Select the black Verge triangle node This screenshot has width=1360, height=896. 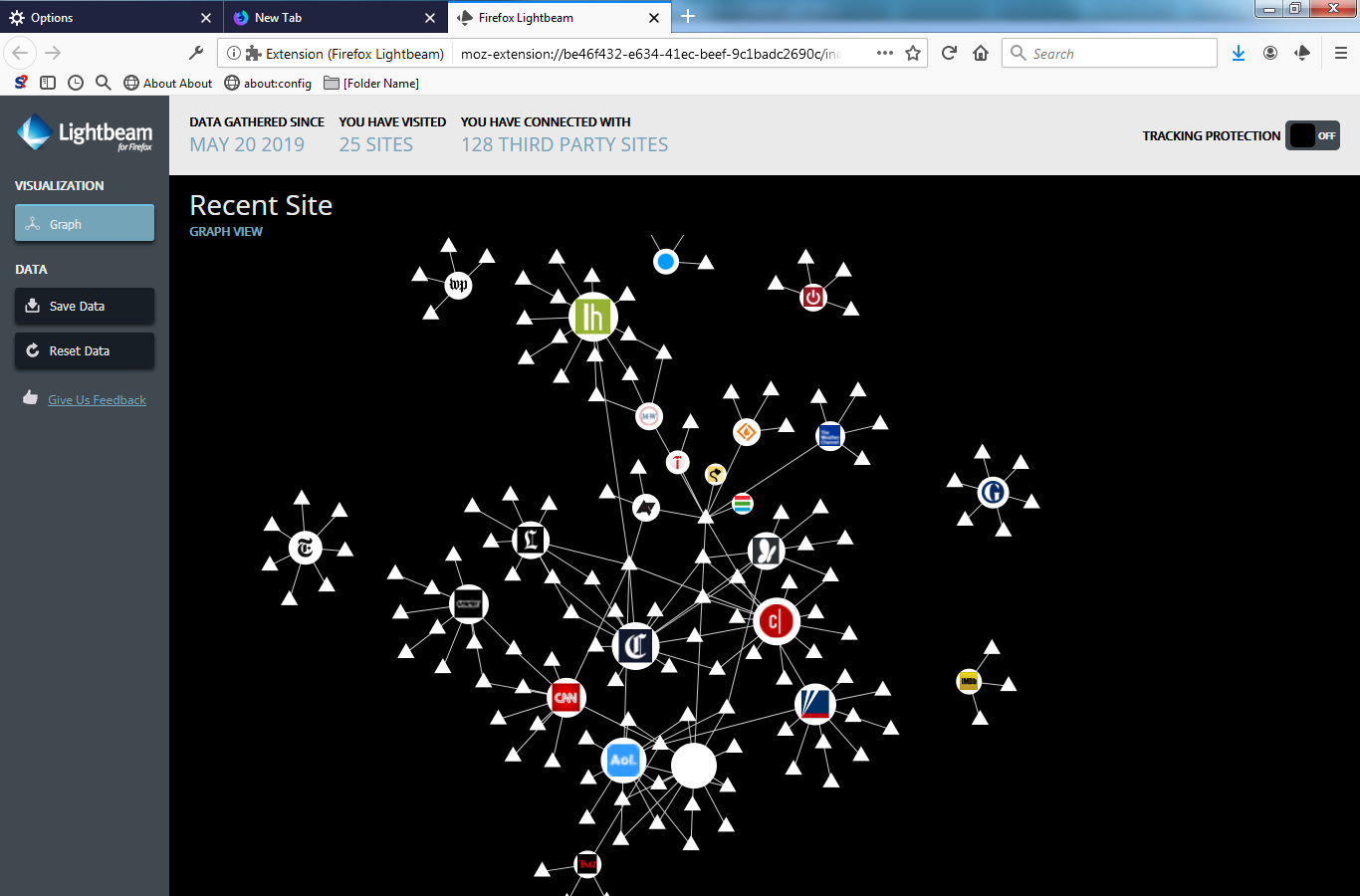[x=646, y=508]
